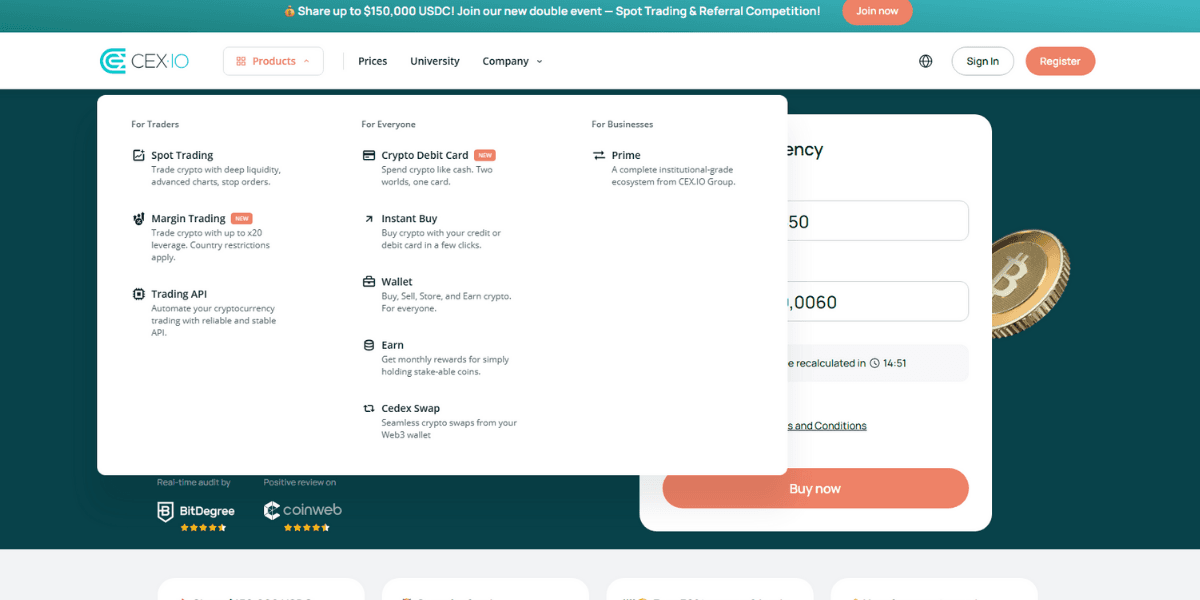Click the Wallet briefcase icon
The height and width of the screenshot is (600, 1200).
tap(369, 282)
